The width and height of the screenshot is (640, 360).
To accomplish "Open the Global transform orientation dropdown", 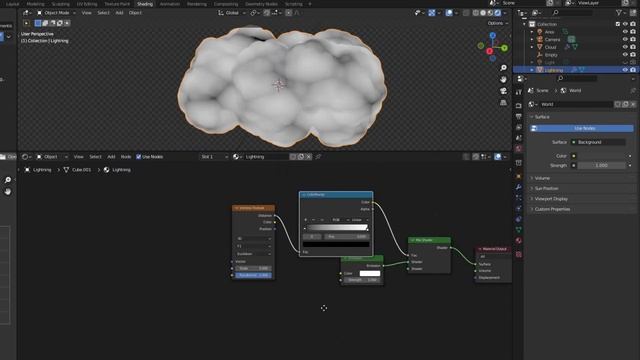I will point(232,13).
